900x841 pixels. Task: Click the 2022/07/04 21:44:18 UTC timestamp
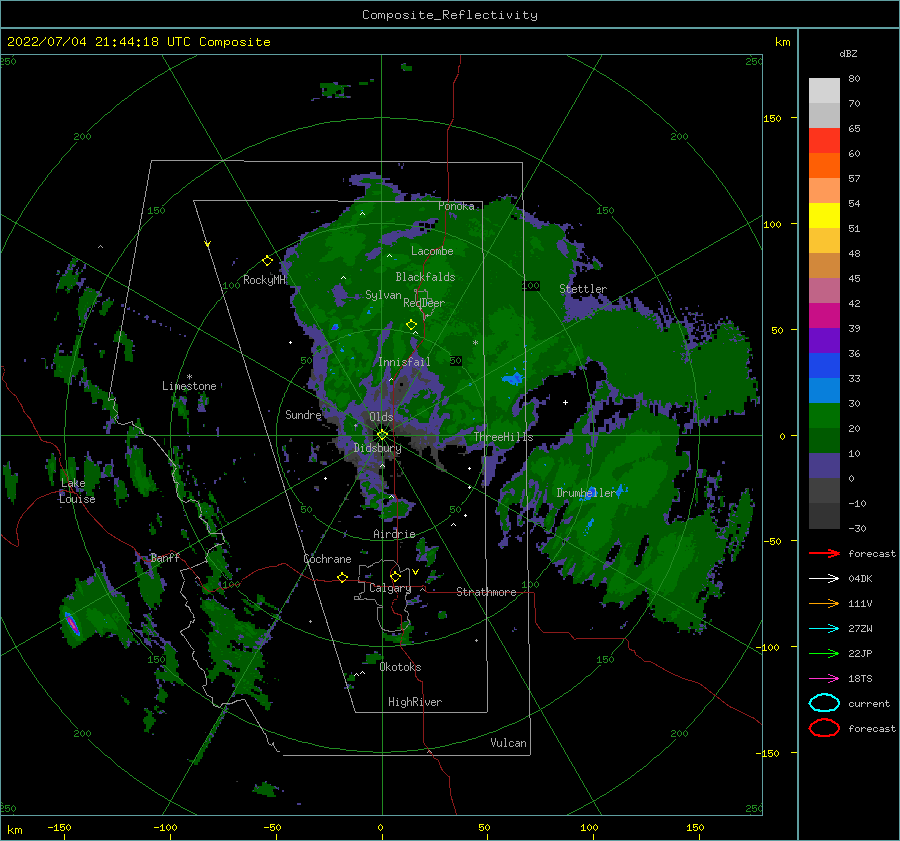click(100, 42)
